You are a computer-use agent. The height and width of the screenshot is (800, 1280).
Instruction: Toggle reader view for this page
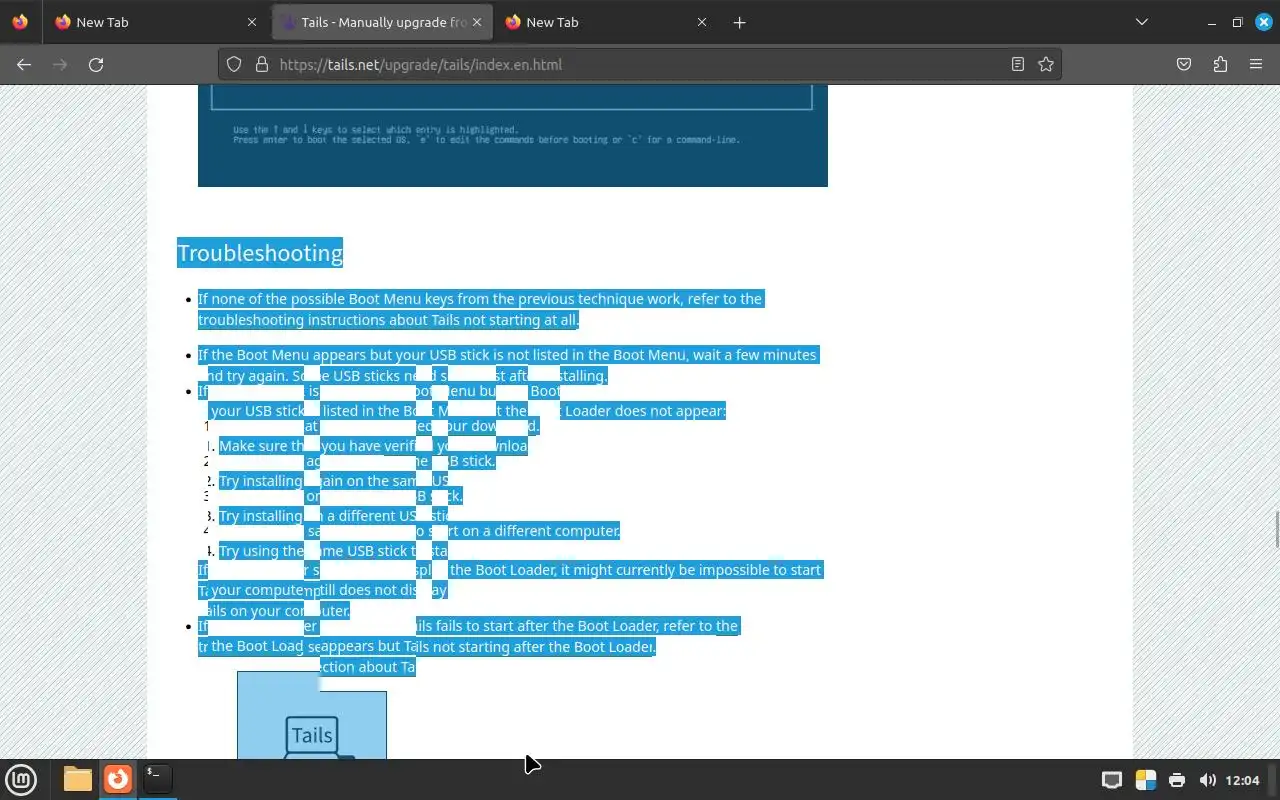click(x=1018, y=64)
